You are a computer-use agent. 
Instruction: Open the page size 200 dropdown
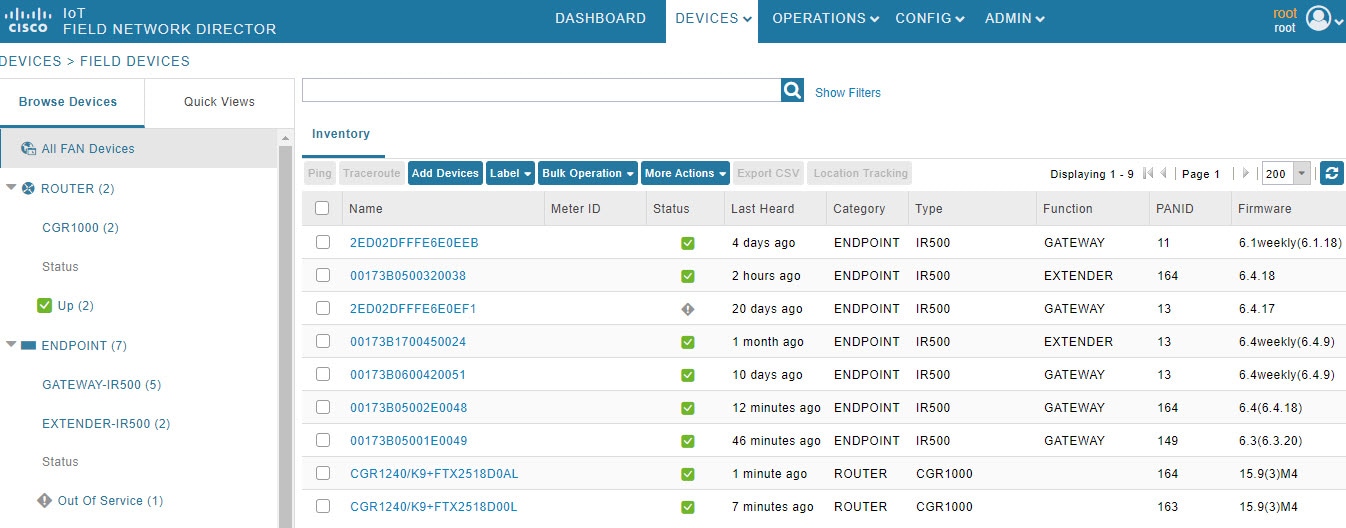(1286, 173)
